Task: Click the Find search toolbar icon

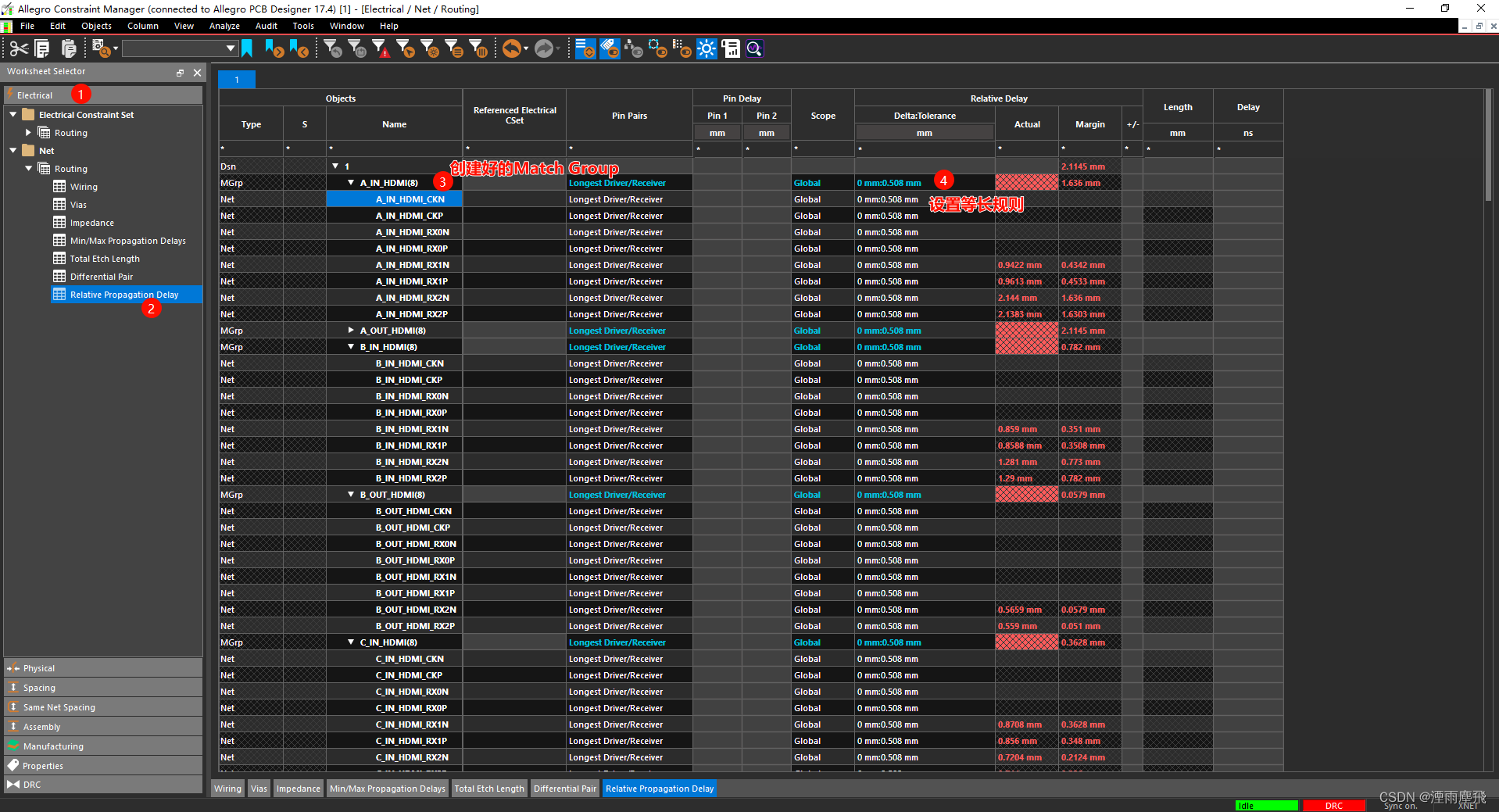Action: click(101, 49)
